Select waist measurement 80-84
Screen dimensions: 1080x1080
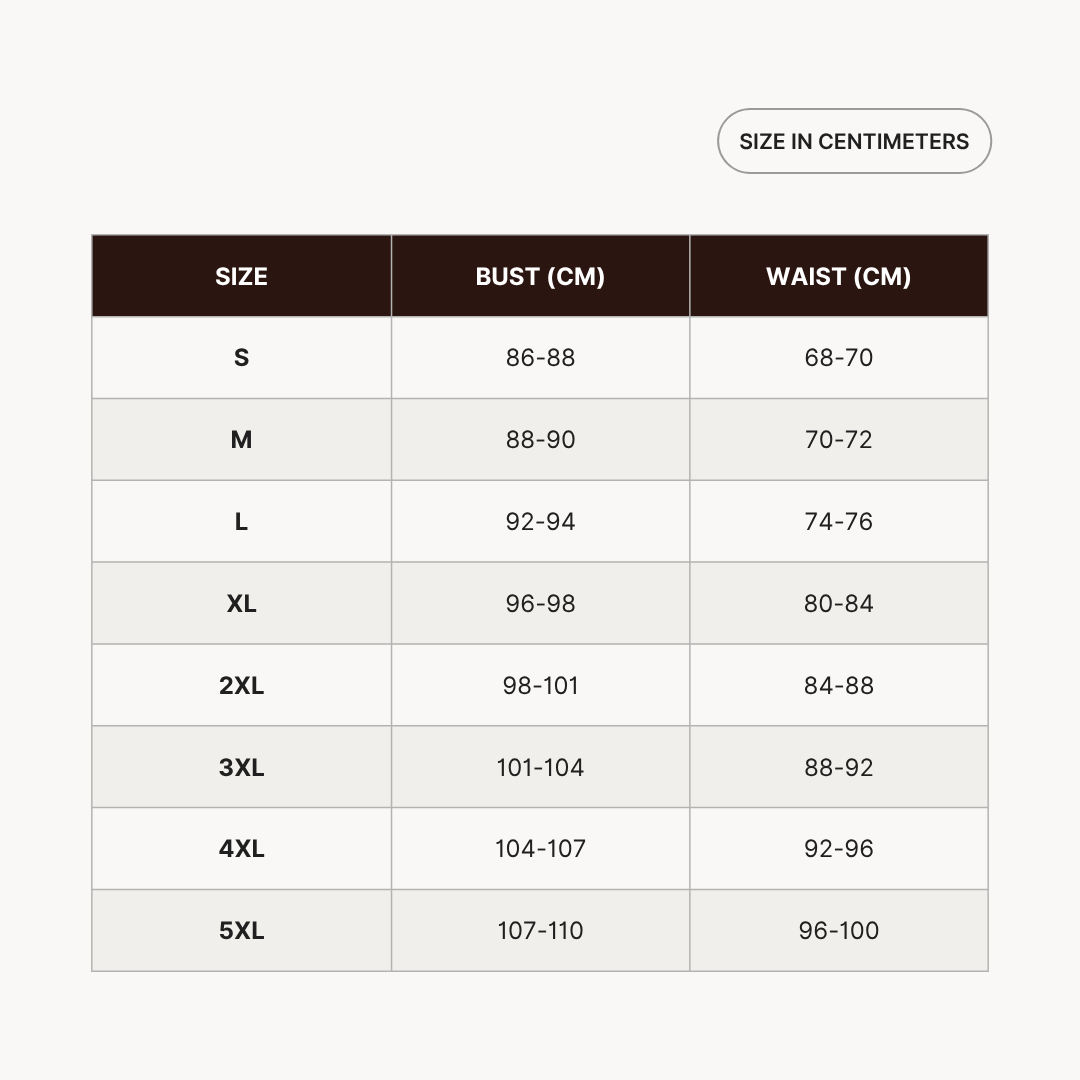click(838, 604)
